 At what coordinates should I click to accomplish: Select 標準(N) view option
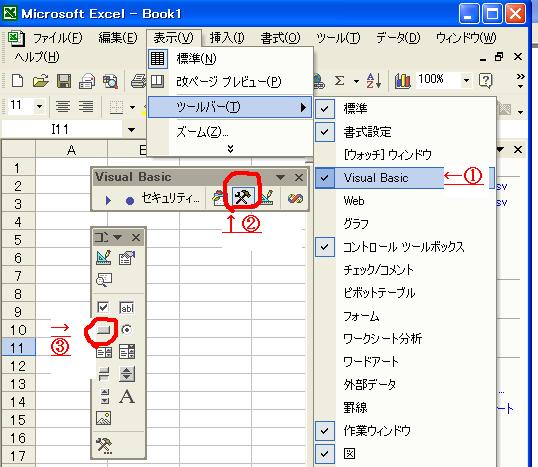tap(231, 59)
